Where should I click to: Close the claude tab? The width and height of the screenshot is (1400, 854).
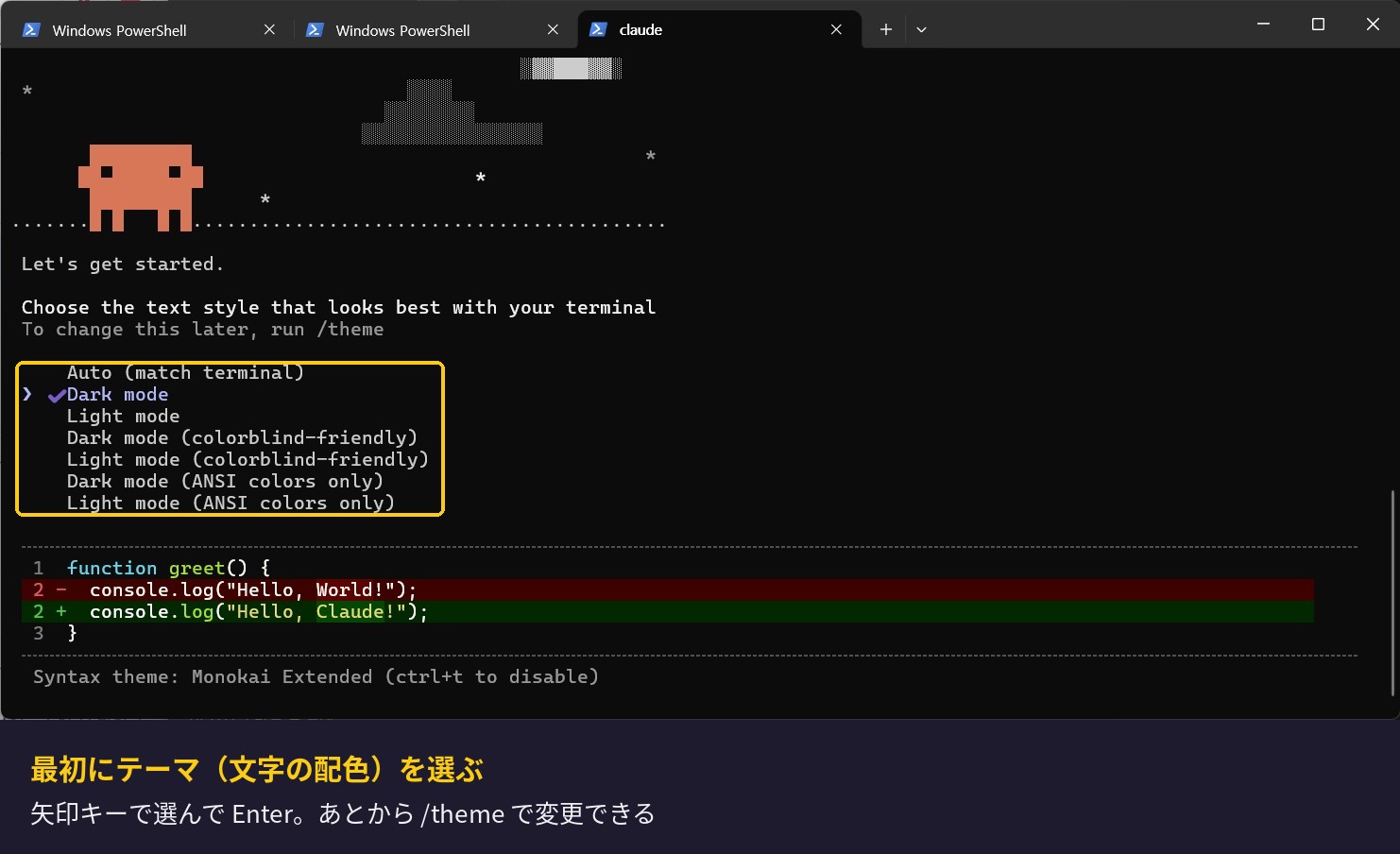[836, 29]
